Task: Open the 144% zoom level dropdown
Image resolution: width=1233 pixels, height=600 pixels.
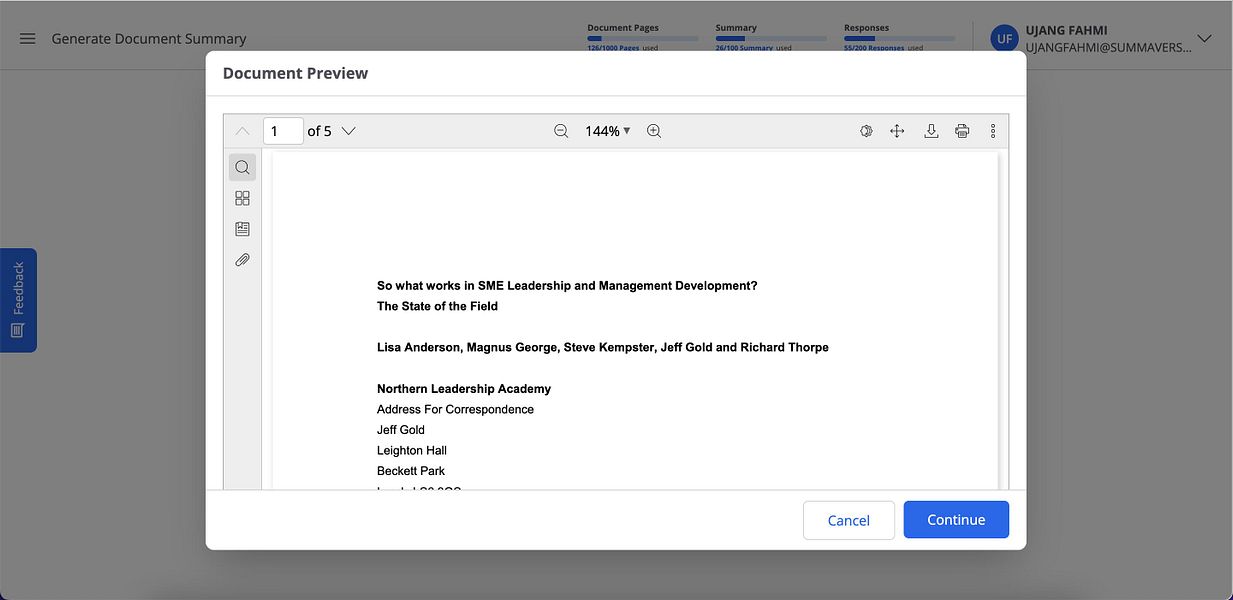Action: pos(608,131)
